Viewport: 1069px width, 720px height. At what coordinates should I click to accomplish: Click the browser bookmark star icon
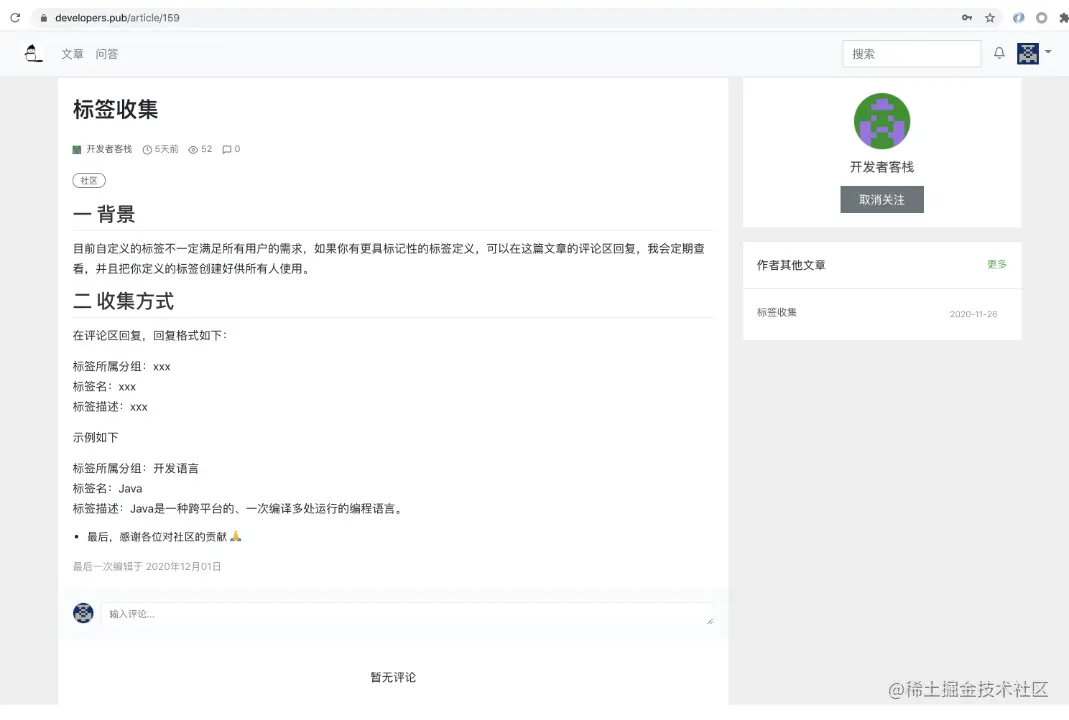pos(989,17)
